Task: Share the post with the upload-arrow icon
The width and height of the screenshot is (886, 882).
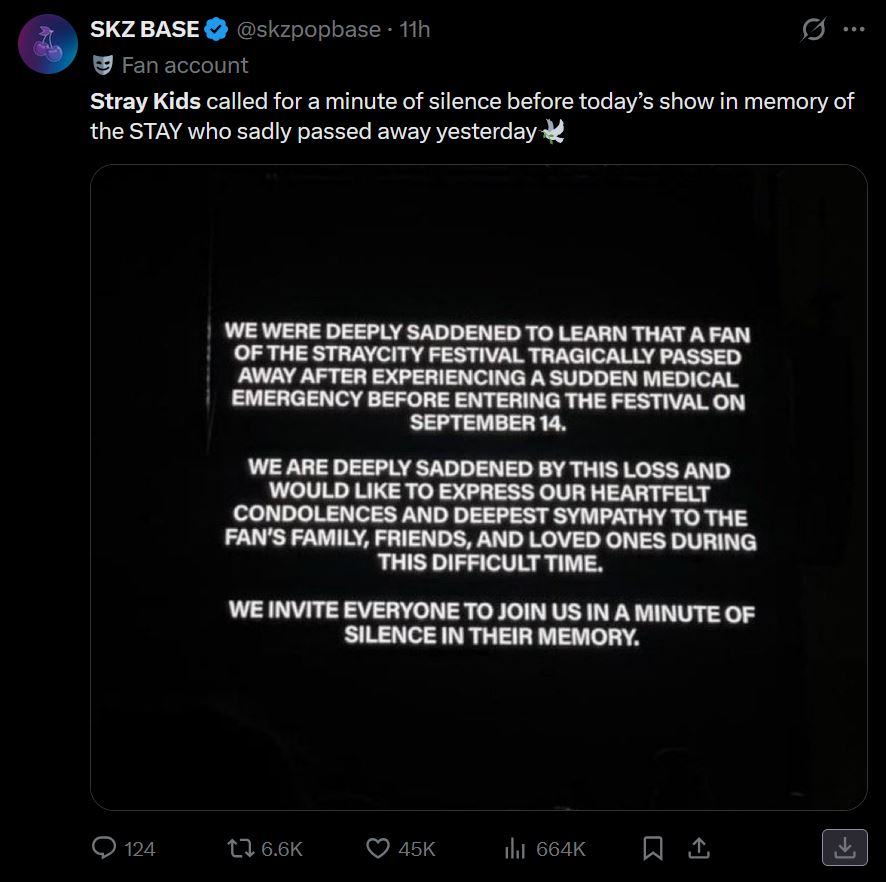Action: [x=699, y=848]
